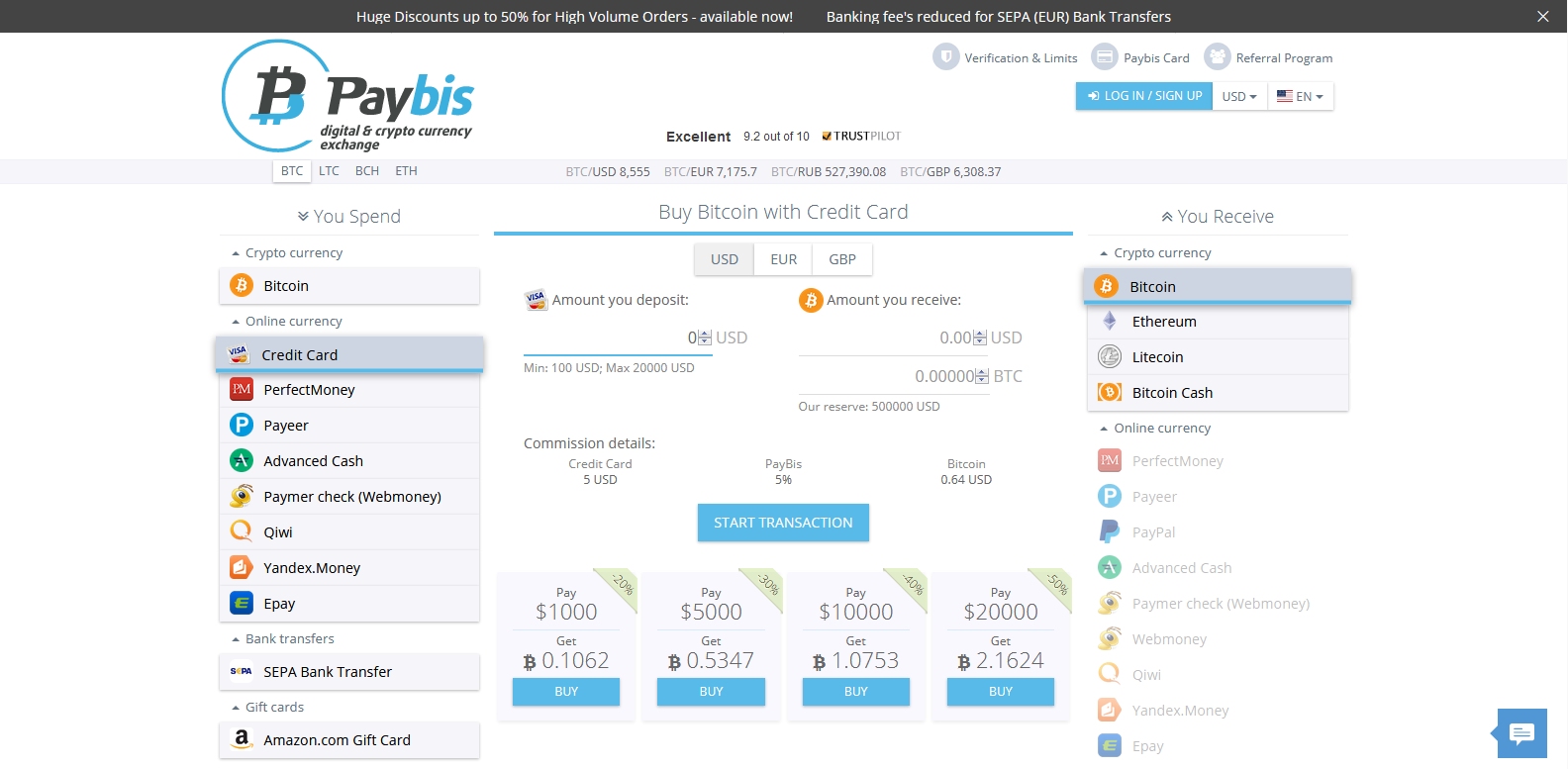This screenshot has height=769, width=1568.
Task: Select Ethereum icon under You Receive
Action: 1110,321
